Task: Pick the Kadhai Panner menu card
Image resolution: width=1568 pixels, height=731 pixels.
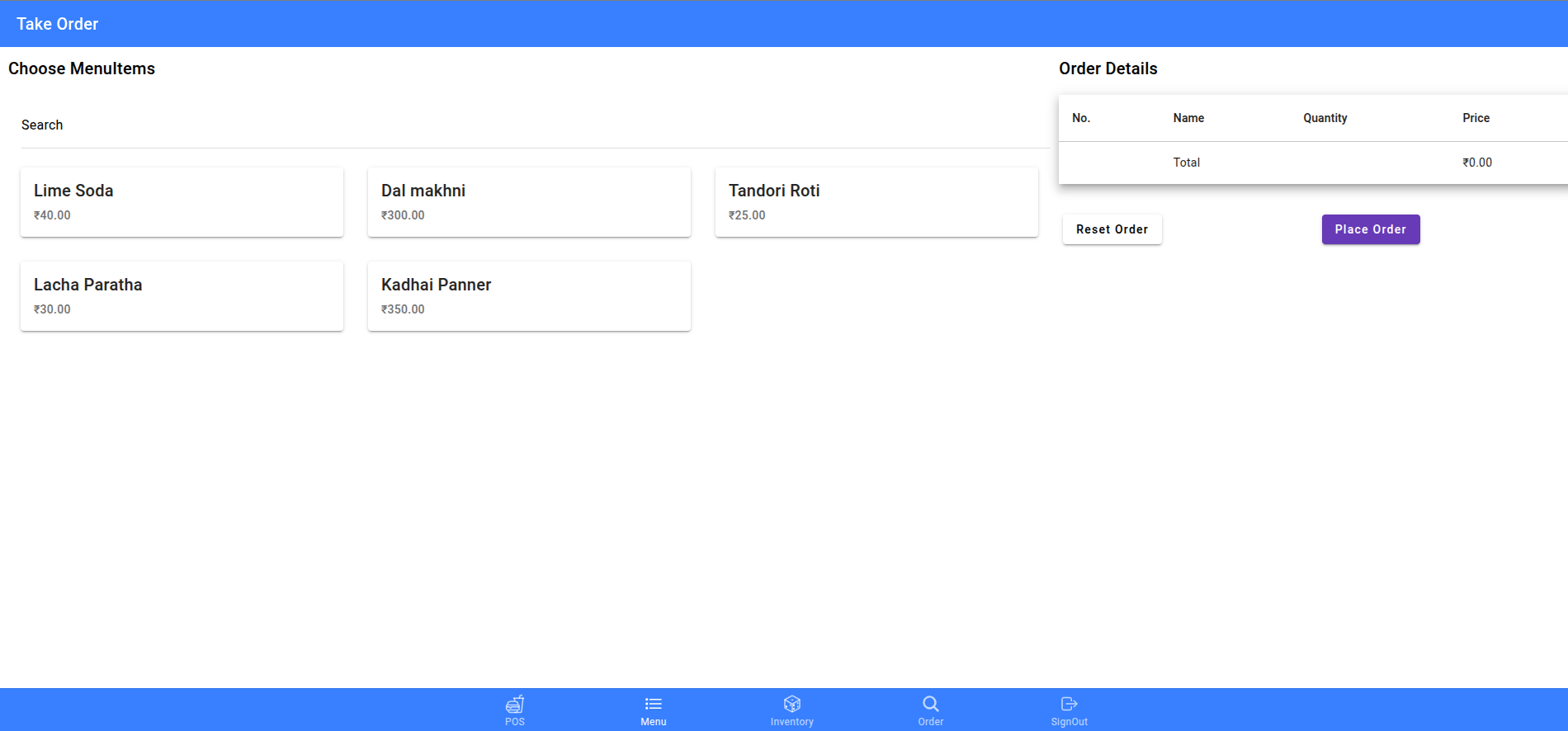Action: 529,296
